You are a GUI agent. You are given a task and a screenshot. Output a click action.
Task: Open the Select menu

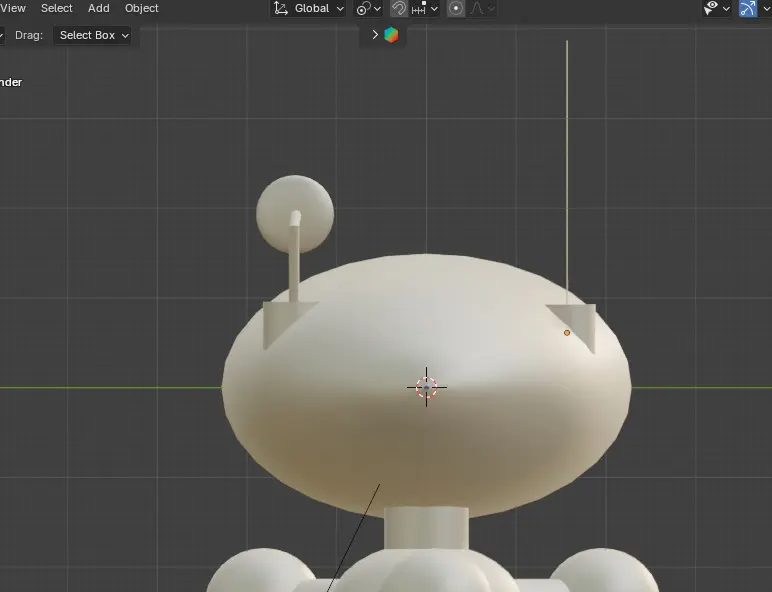pos(57,8)
